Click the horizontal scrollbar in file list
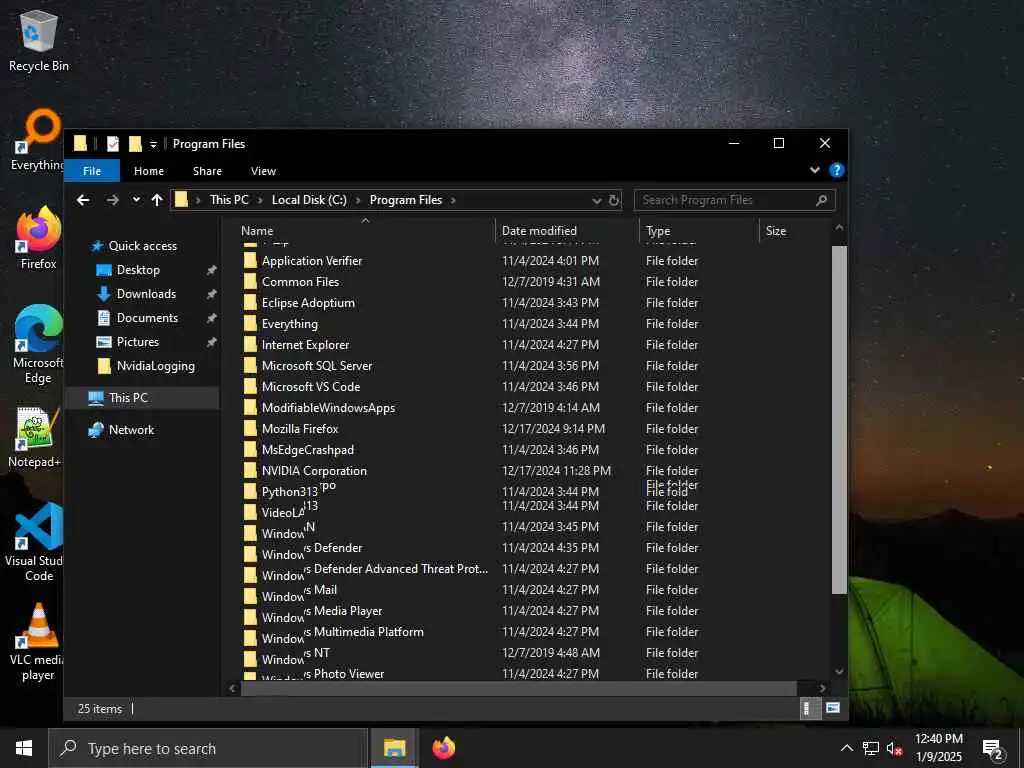This screenshot has height=768, width=1024. pyautogui.click(x=519, y=688)
